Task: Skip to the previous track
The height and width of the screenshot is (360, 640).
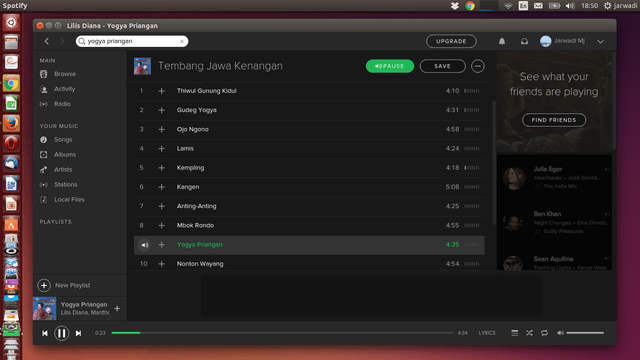Action: [x=45, y=333]
